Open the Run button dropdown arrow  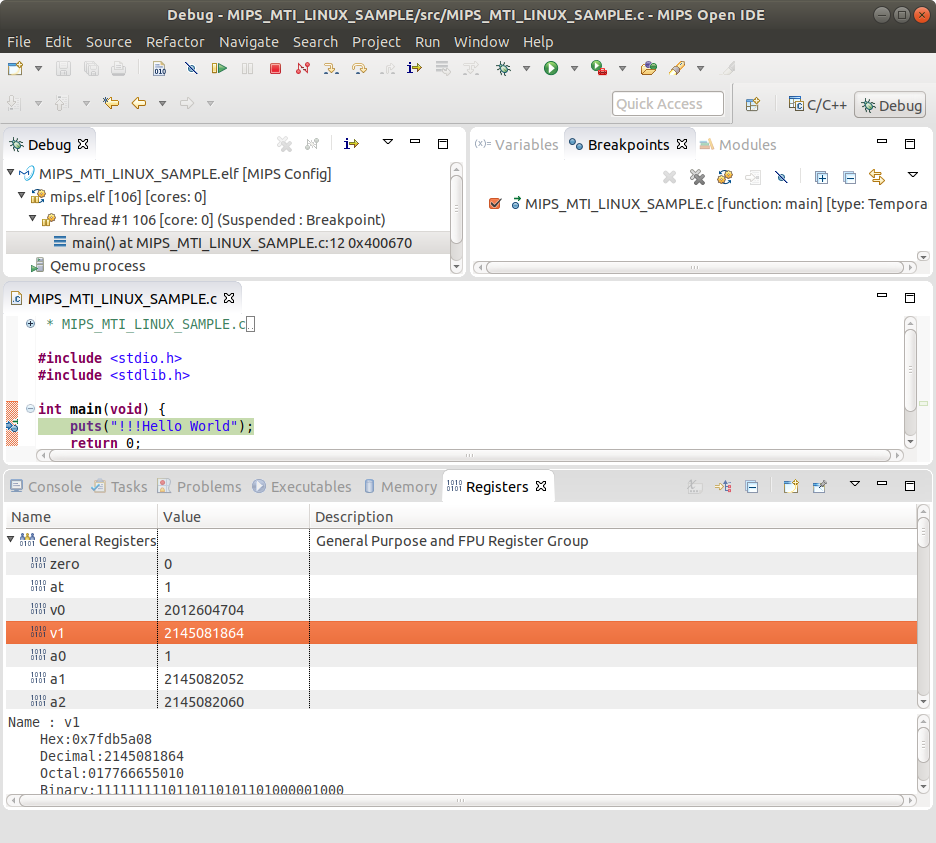574,69
